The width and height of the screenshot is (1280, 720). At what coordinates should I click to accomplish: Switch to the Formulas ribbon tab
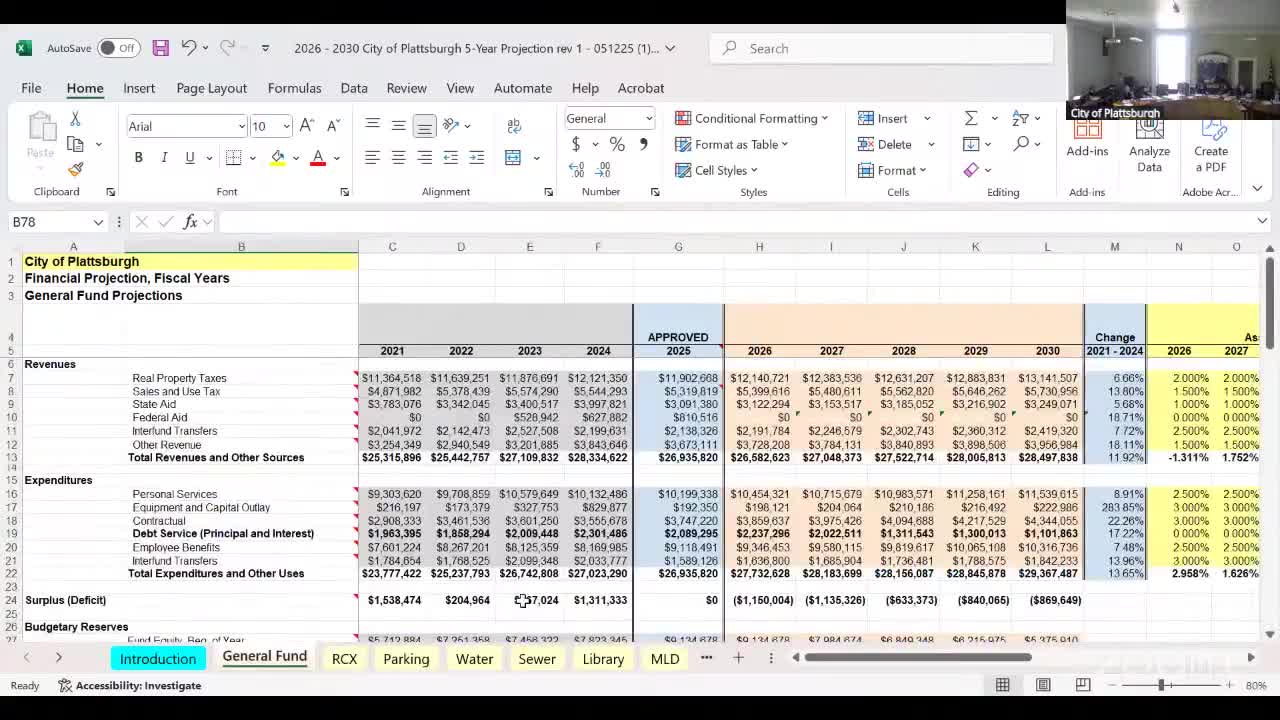pos(294,88)
